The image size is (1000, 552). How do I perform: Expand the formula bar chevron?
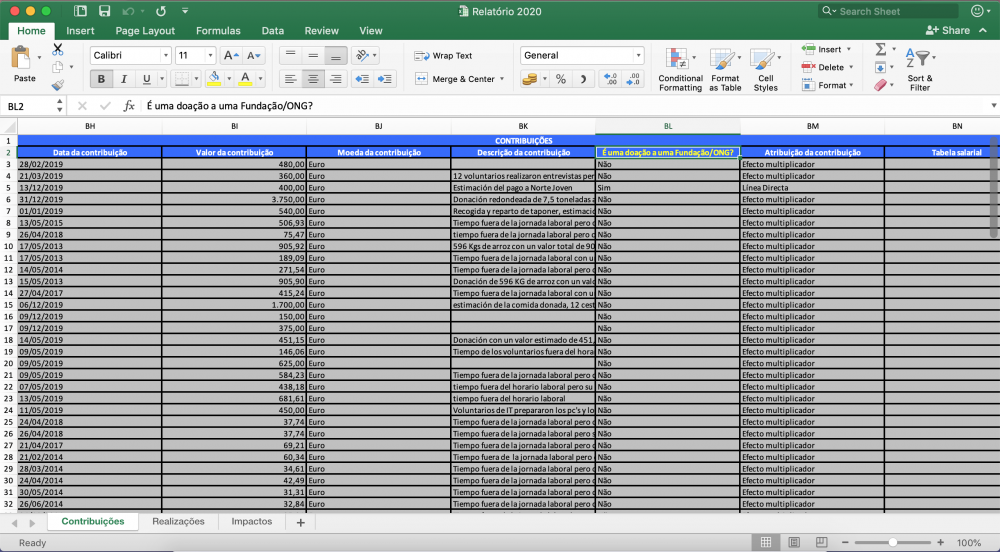[993, 106]
